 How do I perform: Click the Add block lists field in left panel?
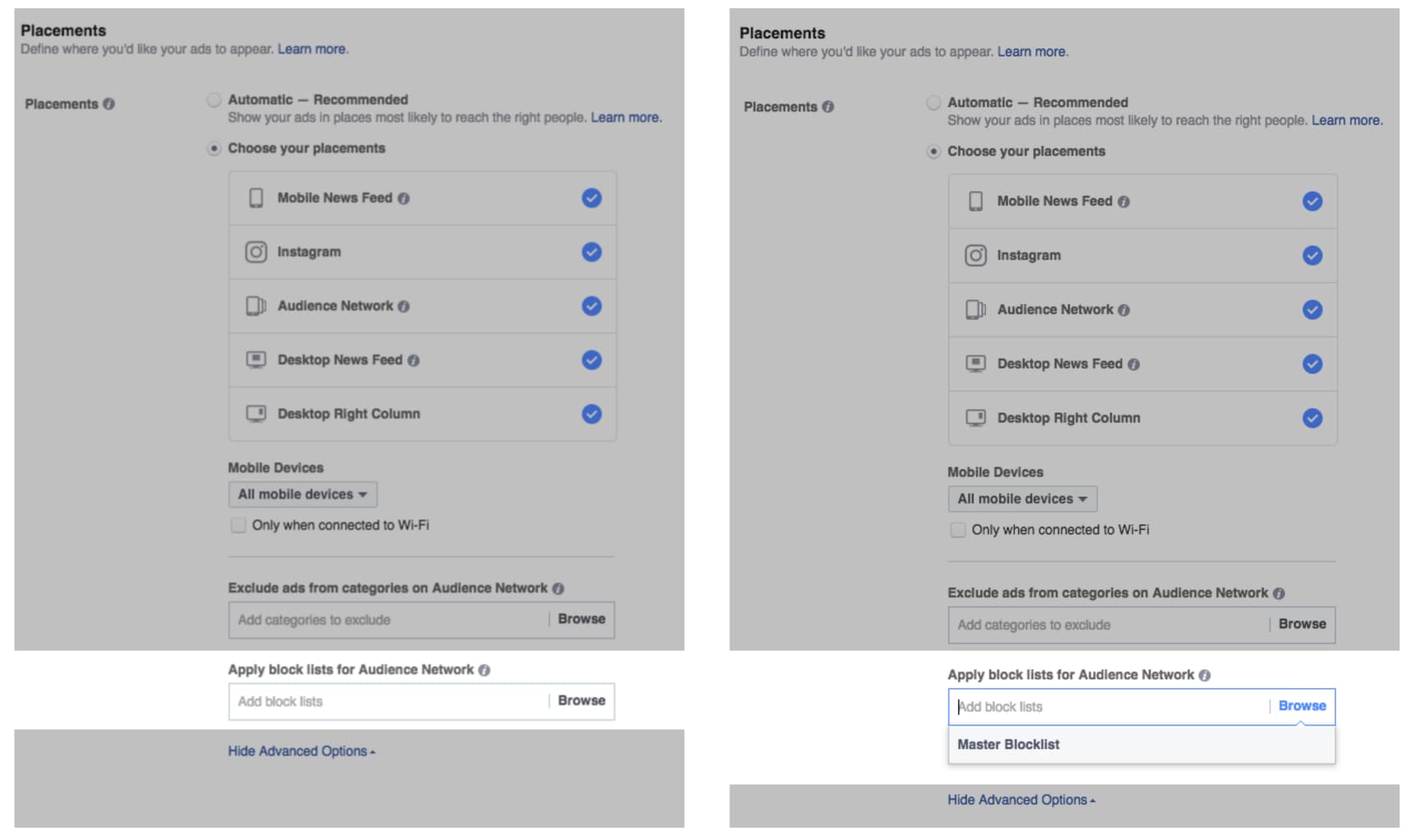387,702
